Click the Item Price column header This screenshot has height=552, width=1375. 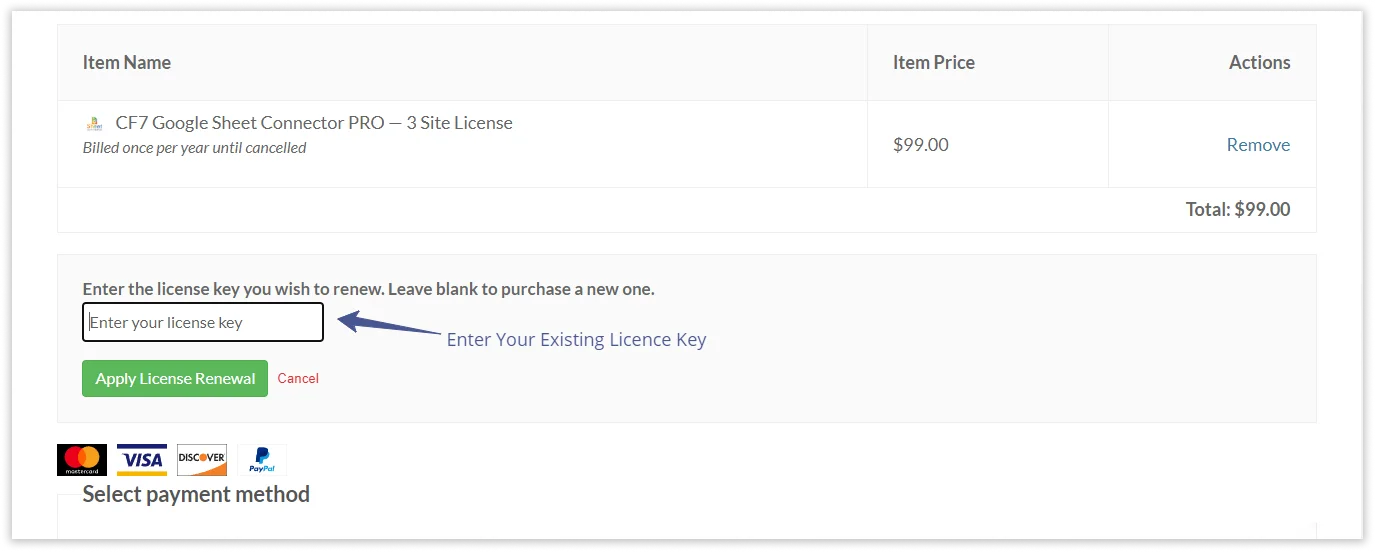coord(933,63)
